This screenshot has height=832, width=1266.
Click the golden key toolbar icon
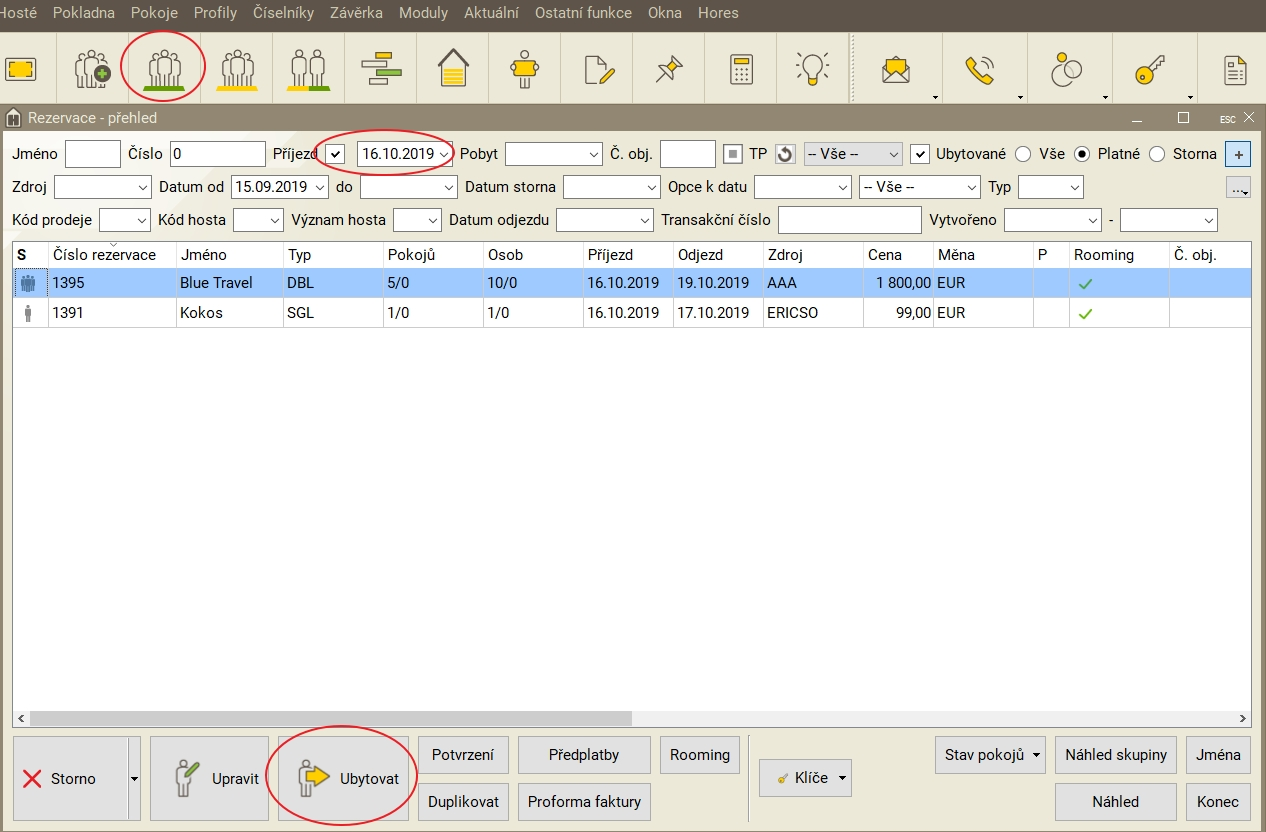point(1148,69)
